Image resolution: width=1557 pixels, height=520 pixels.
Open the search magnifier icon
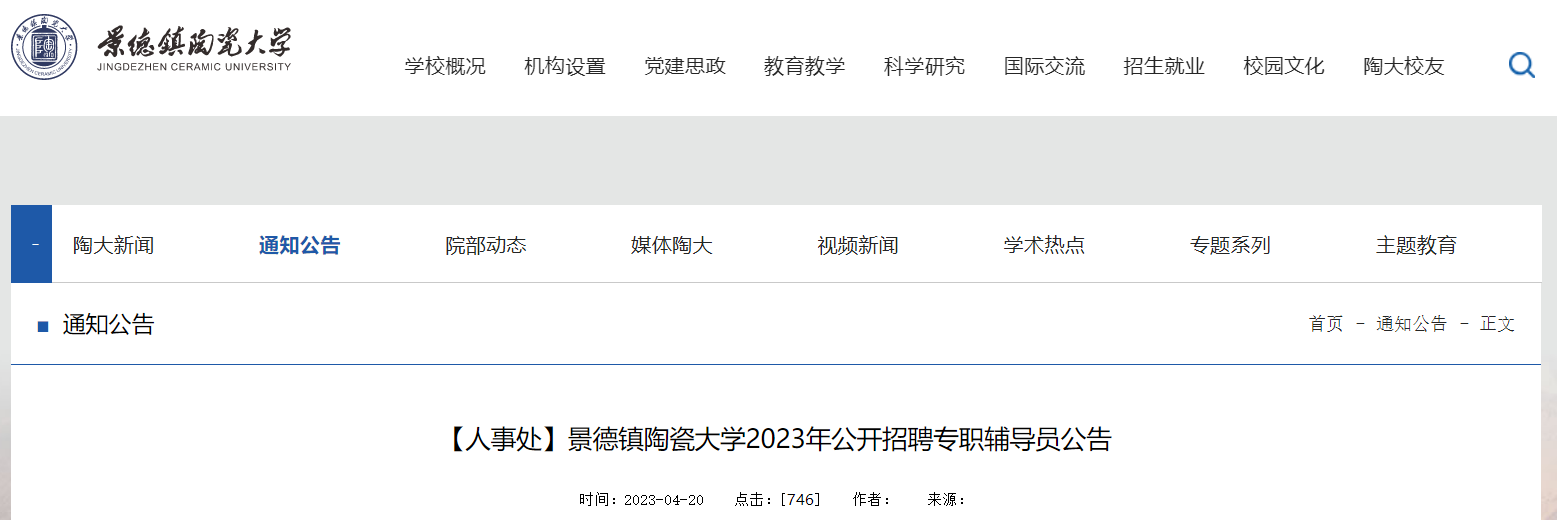[1521, 66]
